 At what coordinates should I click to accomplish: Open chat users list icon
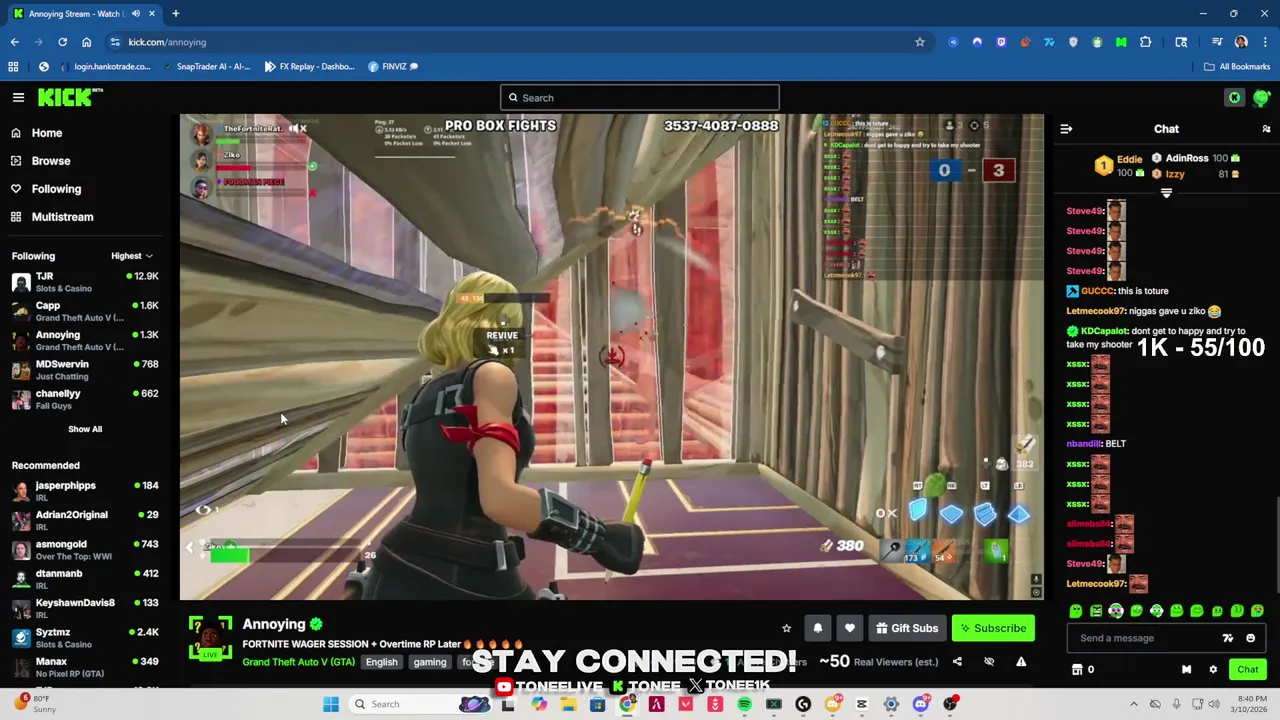pyautogui.click(x=1266, y=129)
